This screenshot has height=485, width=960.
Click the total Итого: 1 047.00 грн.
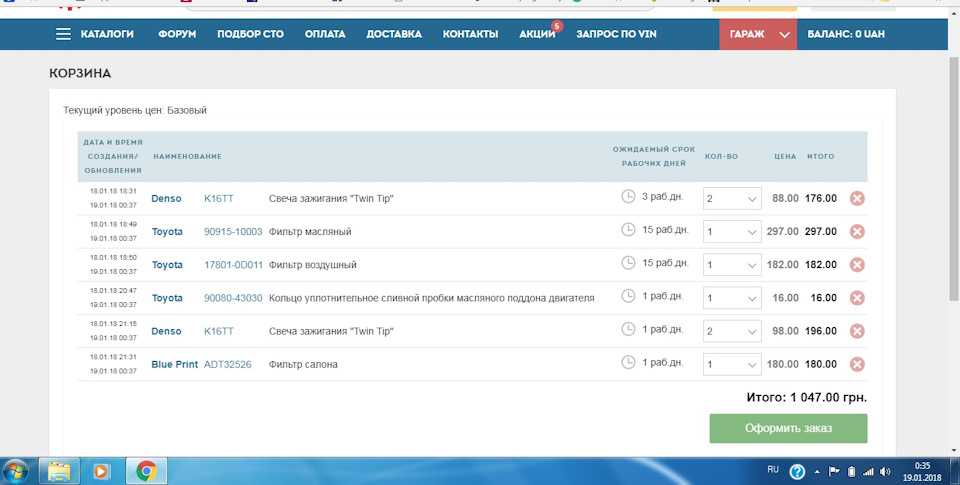[806, 397]
